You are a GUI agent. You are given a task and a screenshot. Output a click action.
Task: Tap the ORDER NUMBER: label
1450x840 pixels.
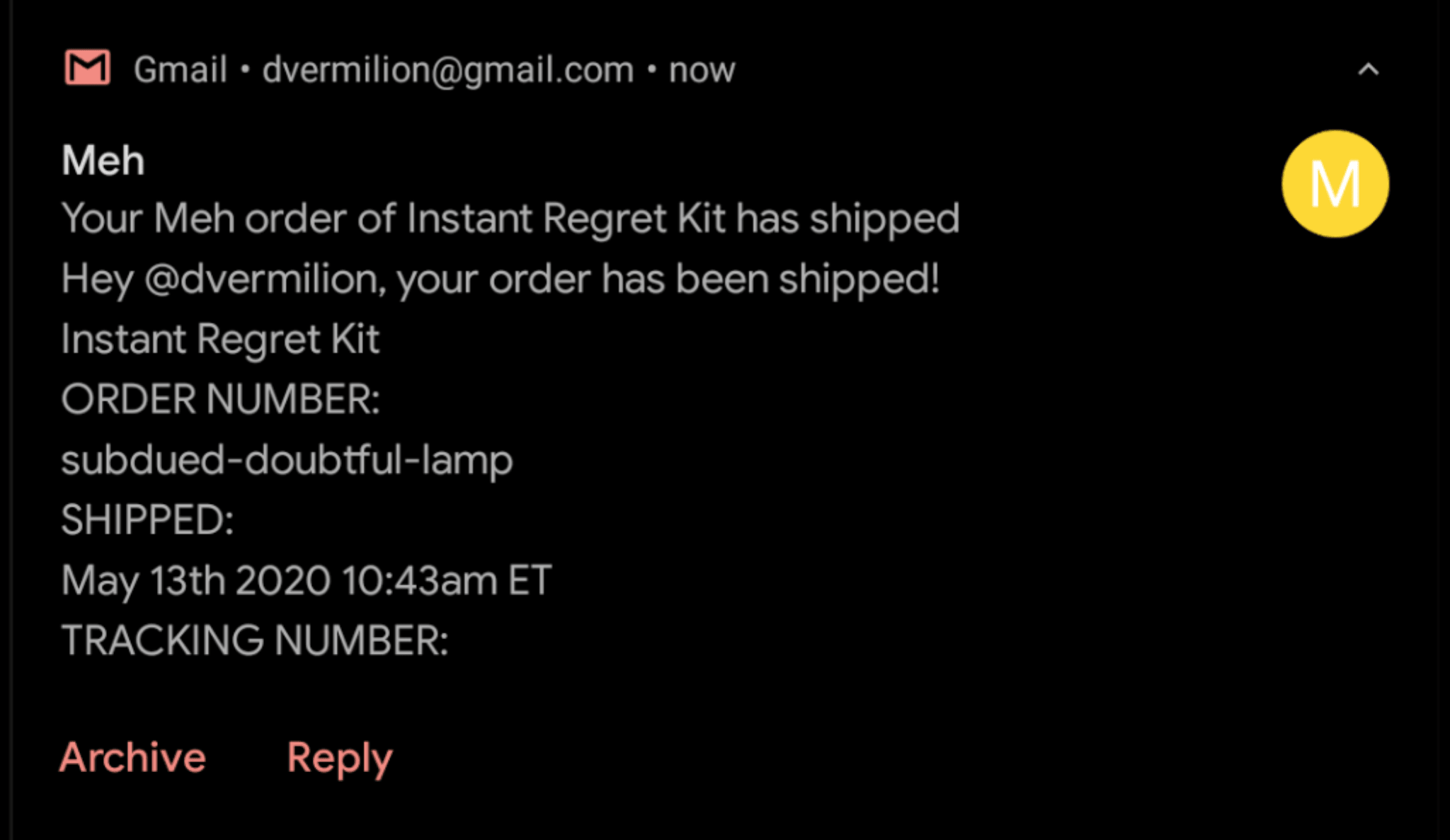pos(220,399)
